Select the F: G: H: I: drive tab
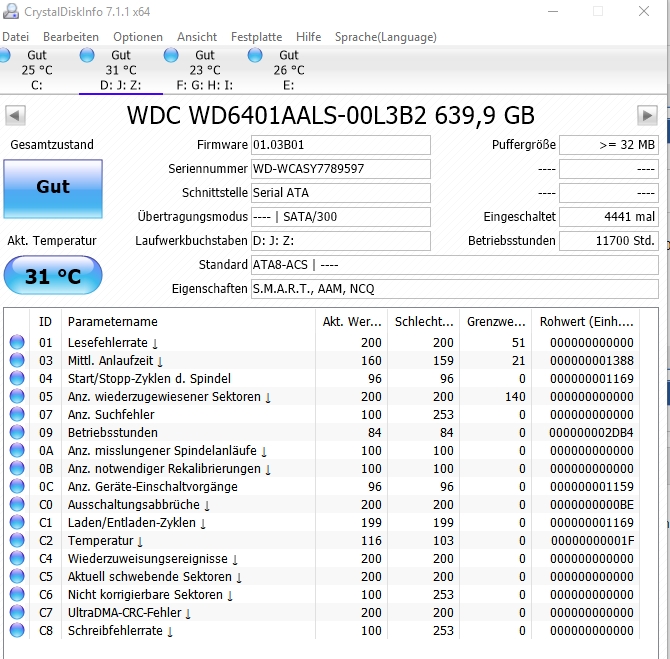The width and height of the screenshot is (670, 659). click(x=204, y=70)
